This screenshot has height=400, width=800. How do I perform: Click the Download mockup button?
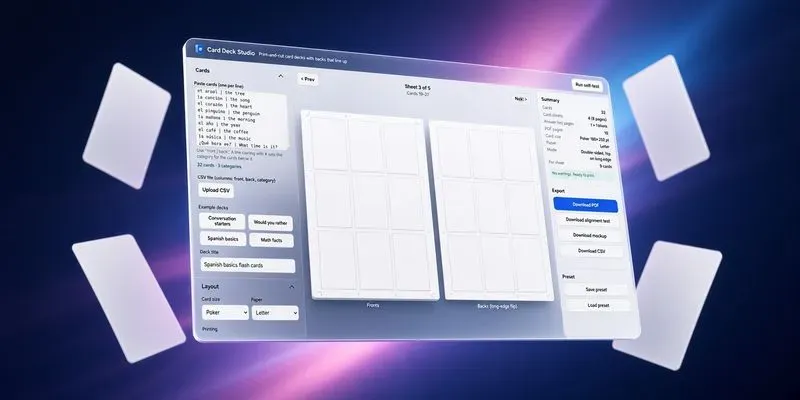pyautogui.click(x=590, y=236)
